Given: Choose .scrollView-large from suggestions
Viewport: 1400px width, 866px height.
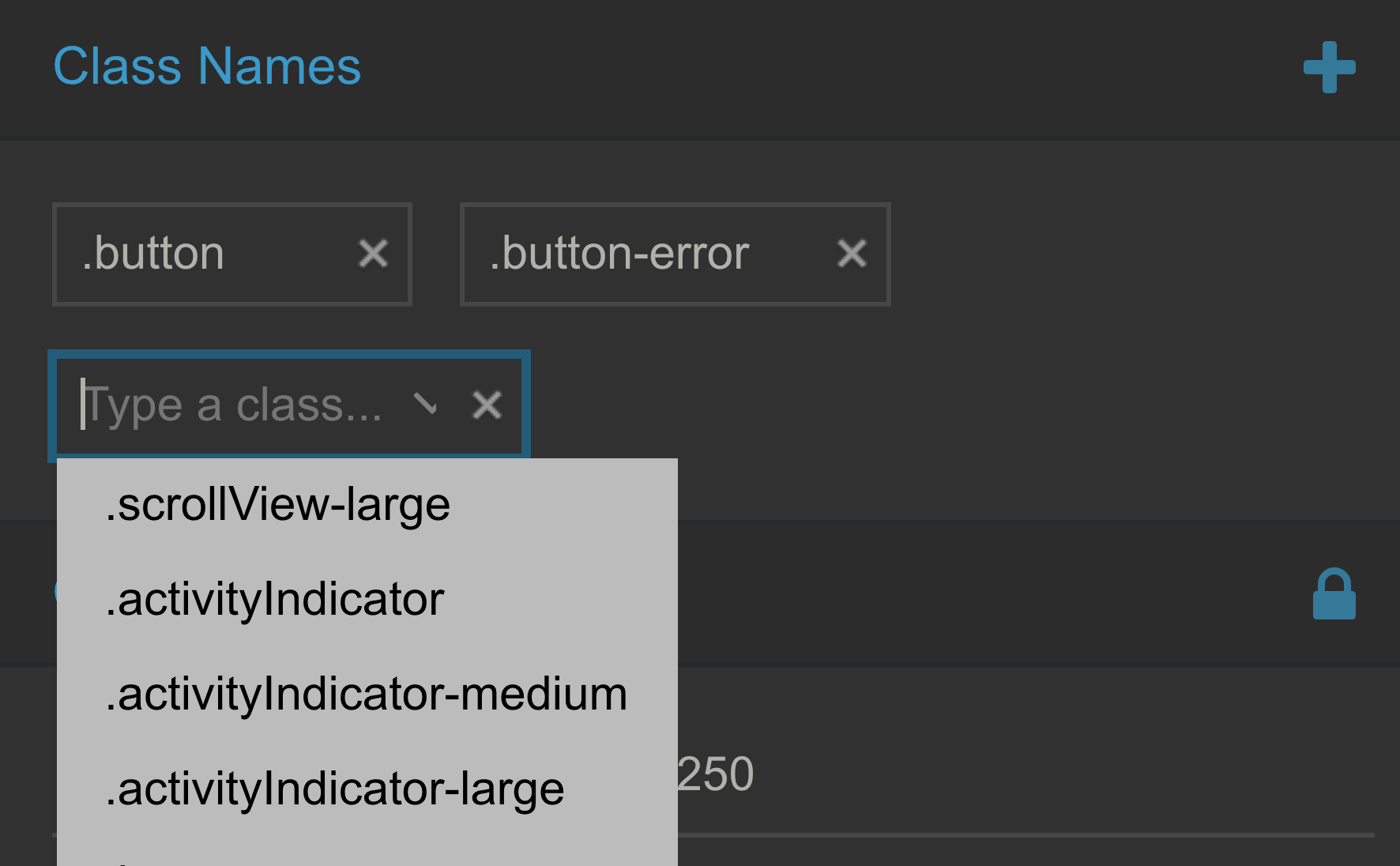Looking at the screenshot, I should (278, 505).
